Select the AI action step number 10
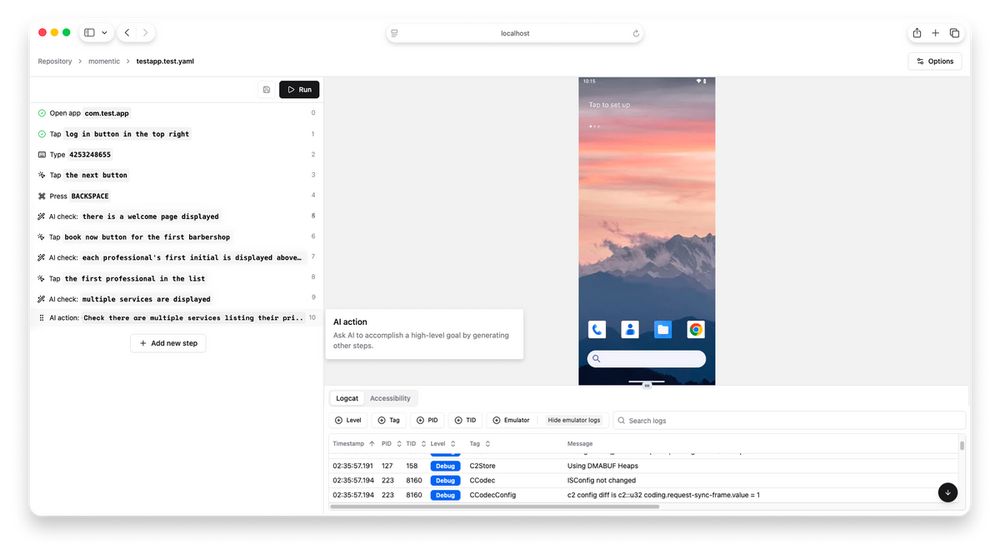The height and width of the screenshot is (548, 1000). (177, 318)
